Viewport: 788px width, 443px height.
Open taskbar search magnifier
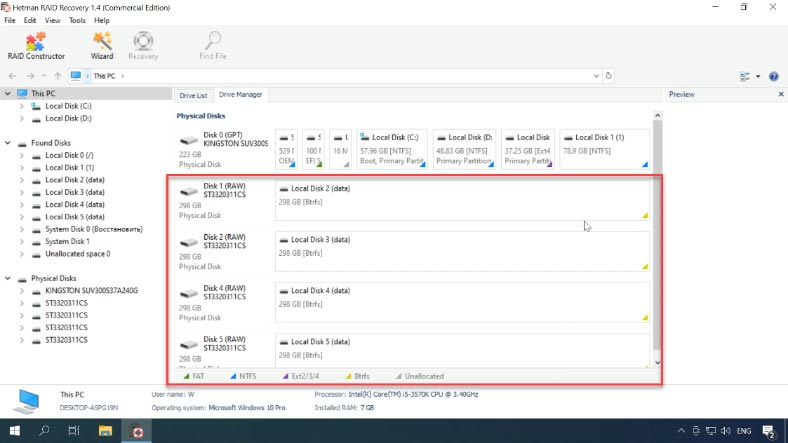44,430
